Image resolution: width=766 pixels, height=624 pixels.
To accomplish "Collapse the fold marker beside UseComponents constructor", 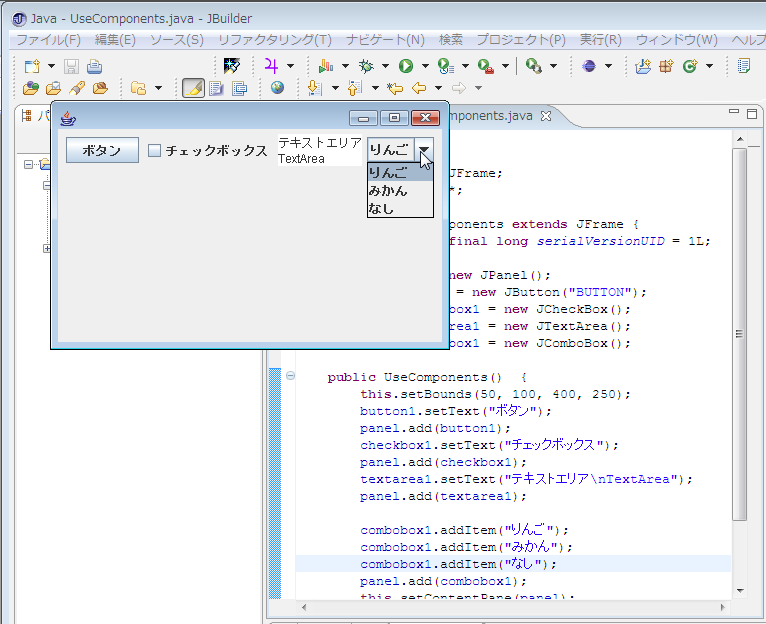I will 290,376.
